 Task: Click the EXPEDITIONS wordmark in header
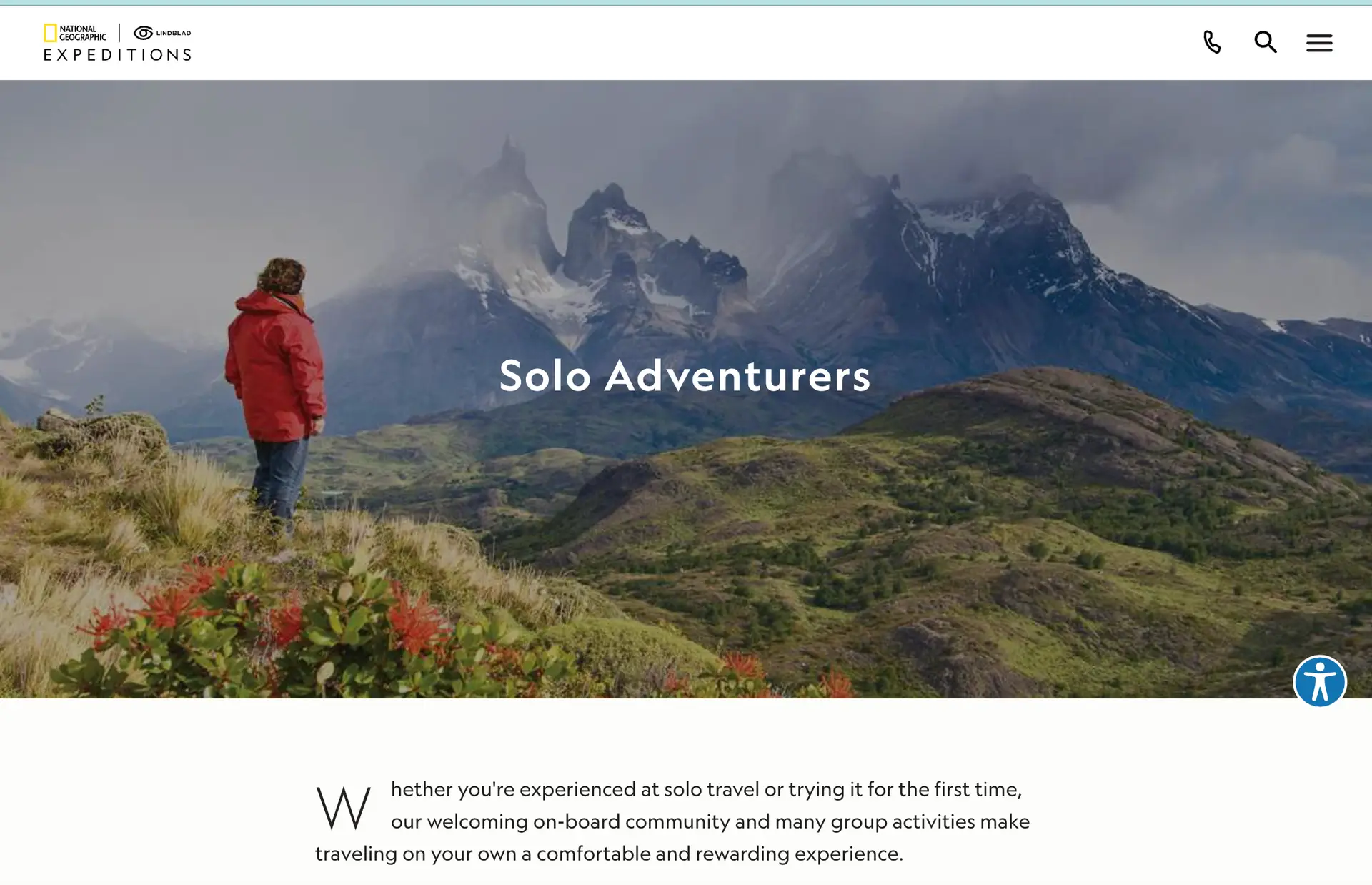tap(117, 55)
